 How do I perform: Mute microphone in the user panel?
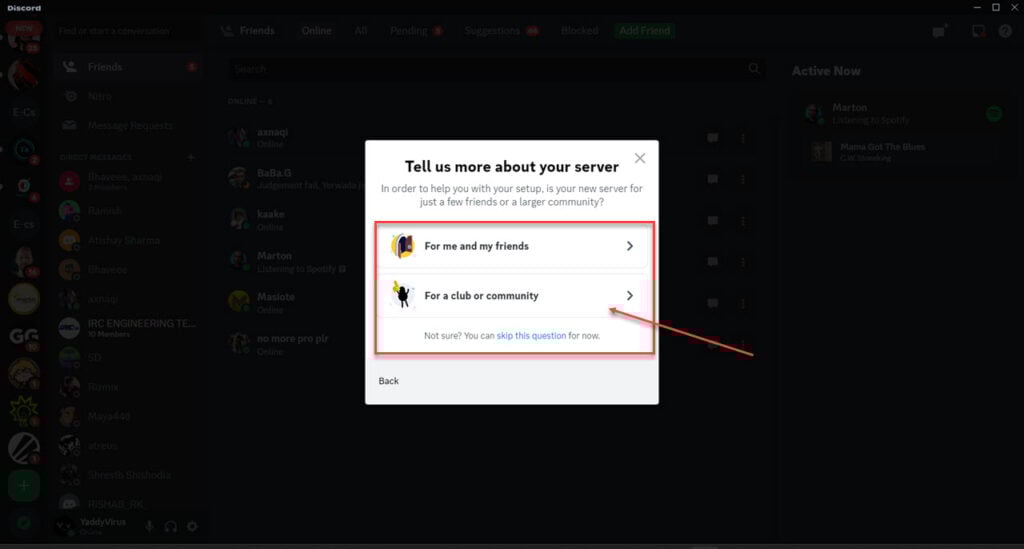click(150, 526)
